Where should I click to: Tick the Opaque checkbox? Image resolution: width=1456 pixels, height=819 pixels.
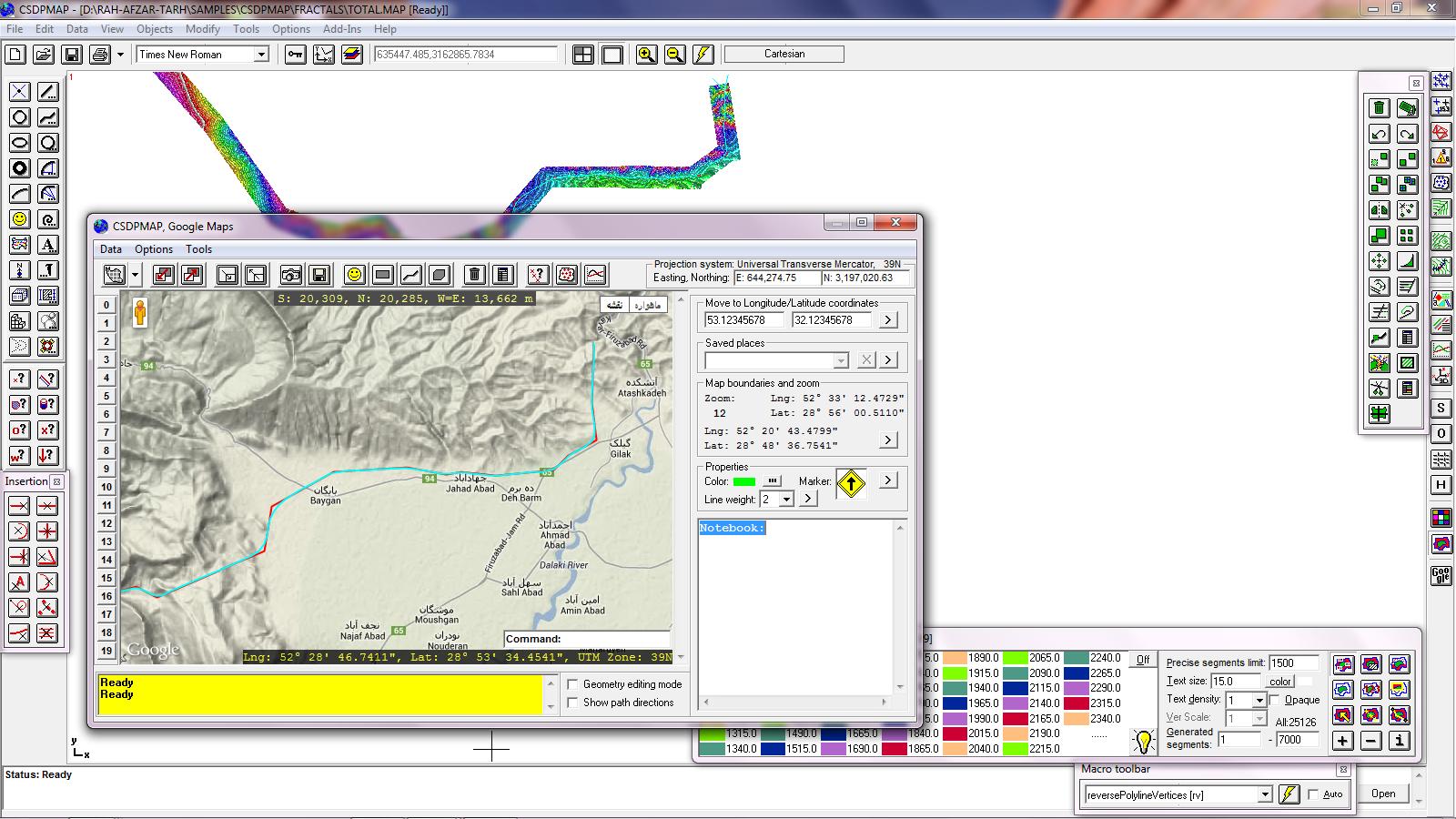pos(1275,700)
